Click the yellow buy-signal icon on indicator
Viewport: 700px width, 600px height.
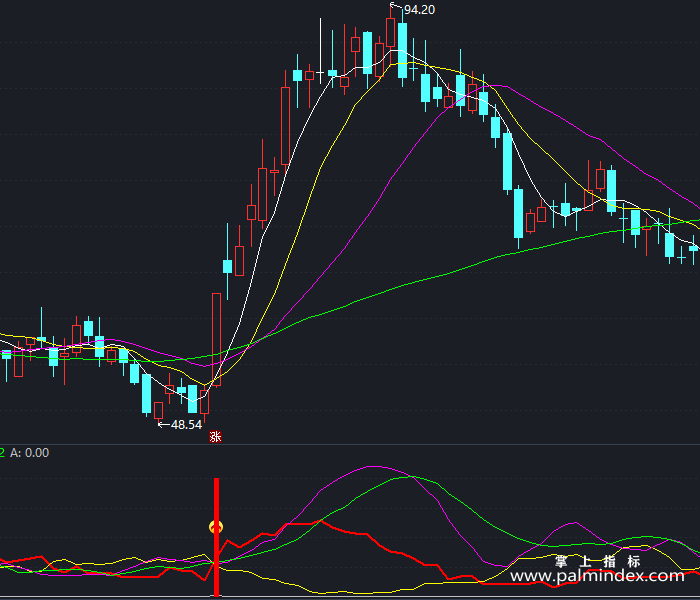pos(216,527)
